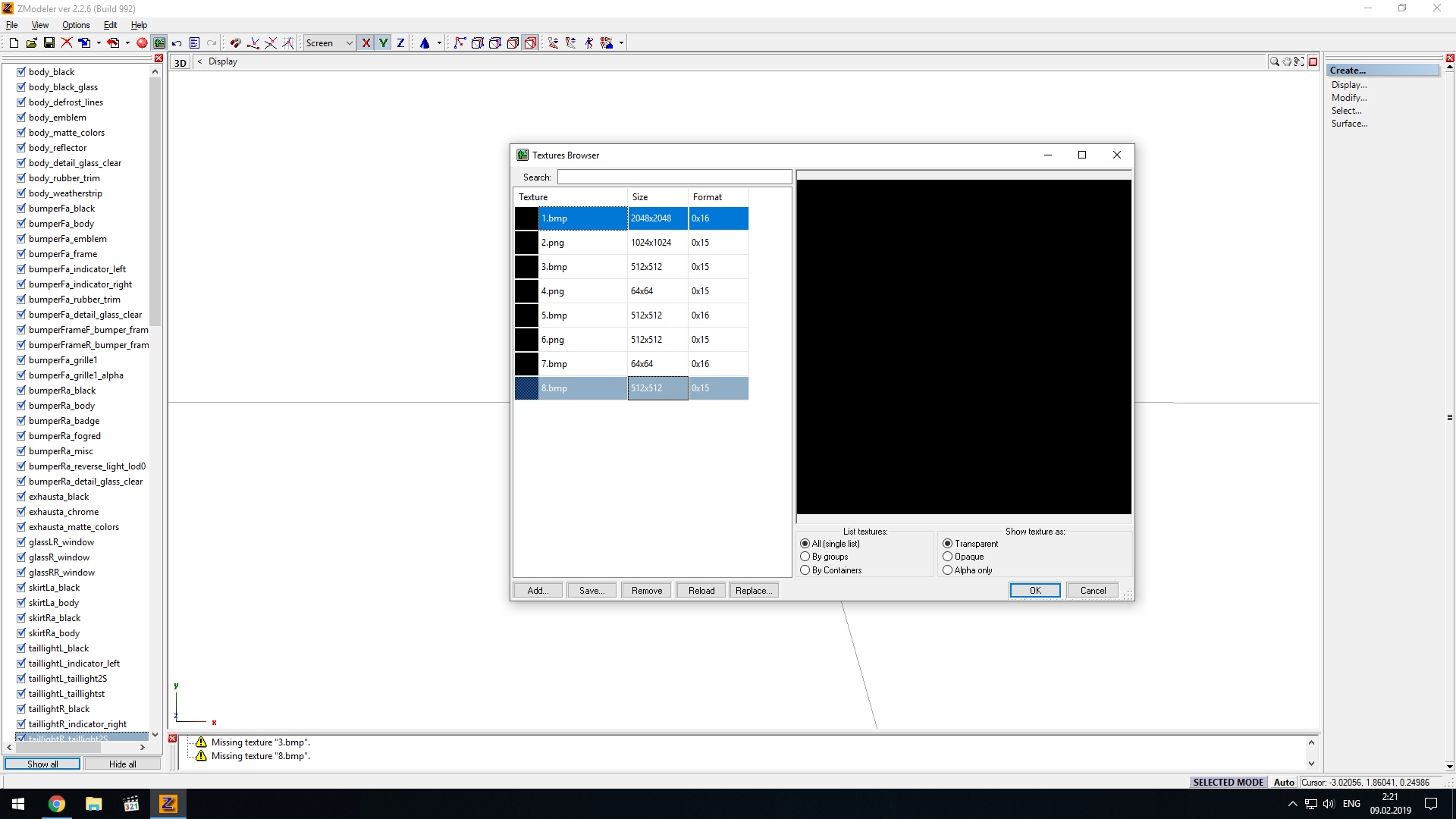1456x819 pixels.
Task: Click the Save floppy disk icon
Action: pyautogui.click(x=49, y=43)
